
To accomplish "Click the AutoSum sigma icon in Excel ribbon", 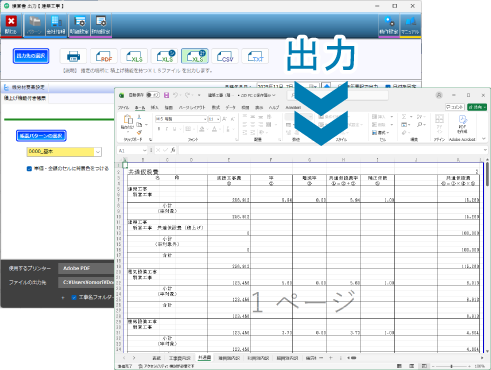I will click(404, 117).
